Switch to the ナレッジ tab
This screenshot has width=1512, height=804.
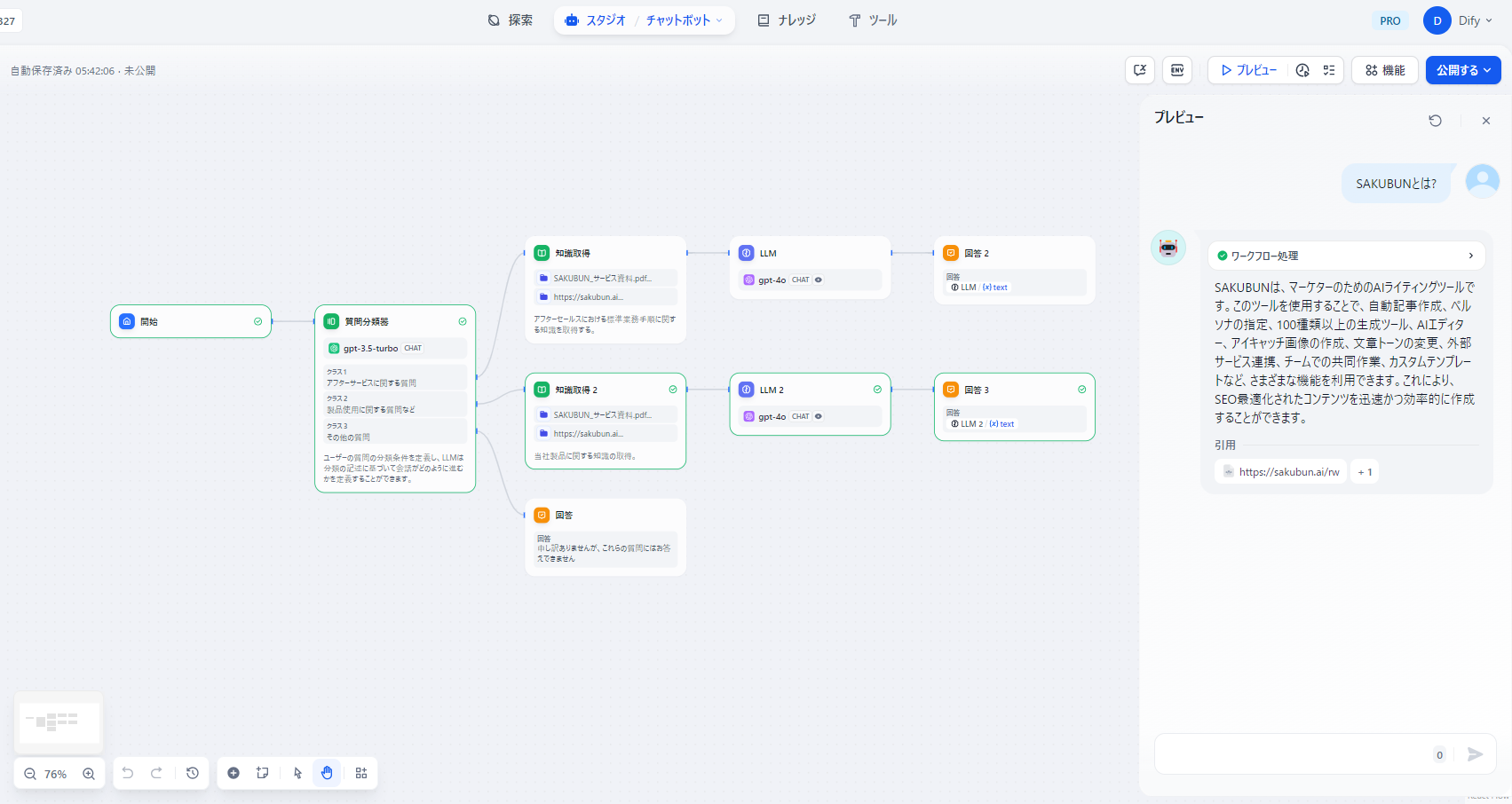(x=787, y=20)
